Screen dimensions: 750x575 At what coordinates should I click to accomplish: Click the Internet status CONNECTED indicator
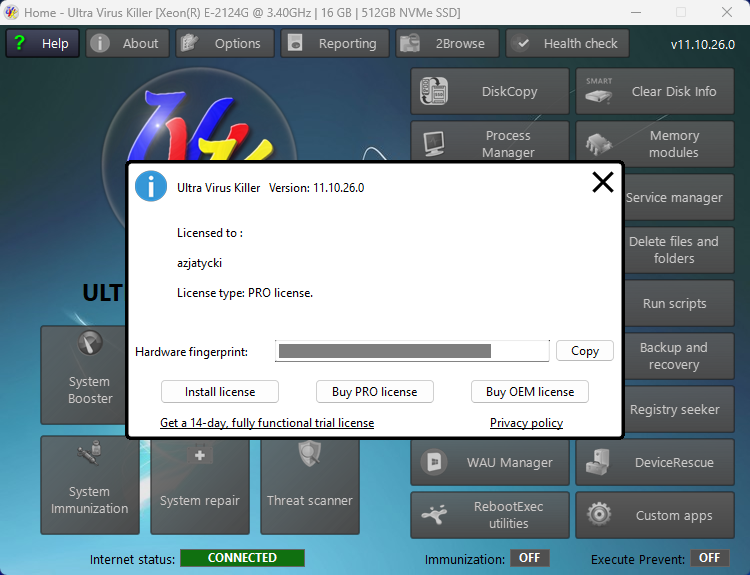(x=243, y=558)
